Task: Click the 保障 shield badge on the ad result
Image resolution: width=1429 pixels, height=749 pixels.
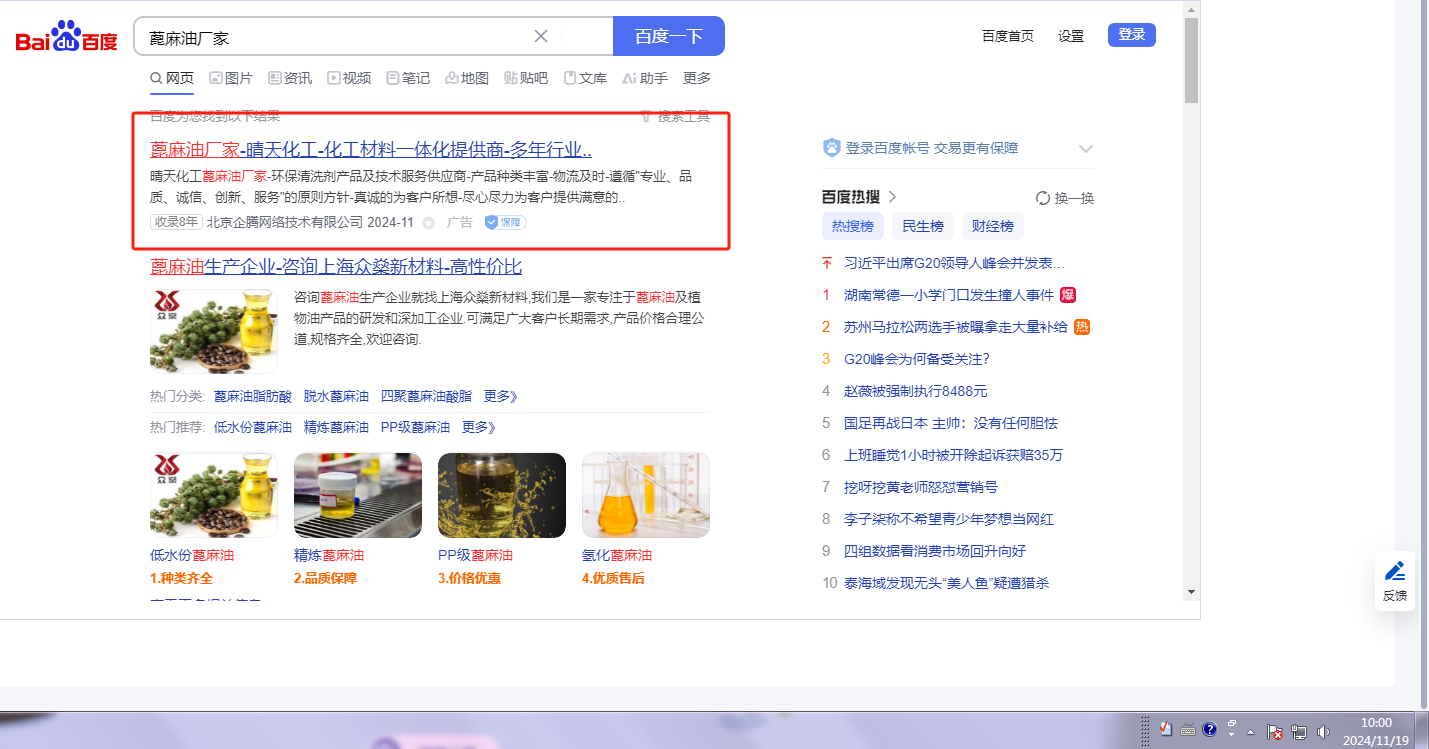Action: tap(506, 222)
